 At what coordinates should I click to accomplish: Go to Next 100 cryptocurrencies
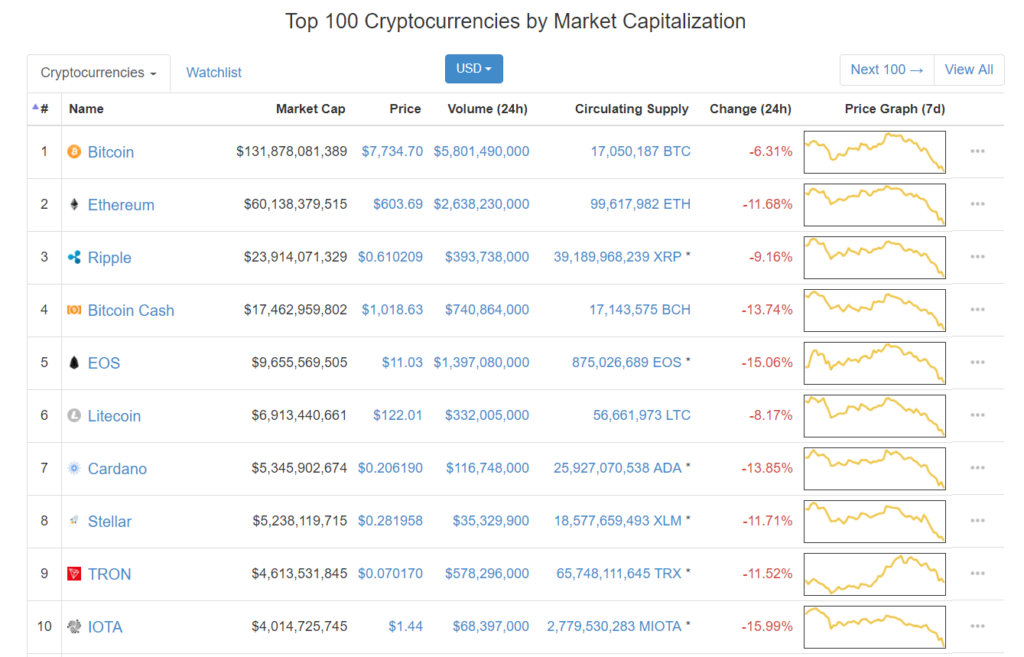click(887, 70)
